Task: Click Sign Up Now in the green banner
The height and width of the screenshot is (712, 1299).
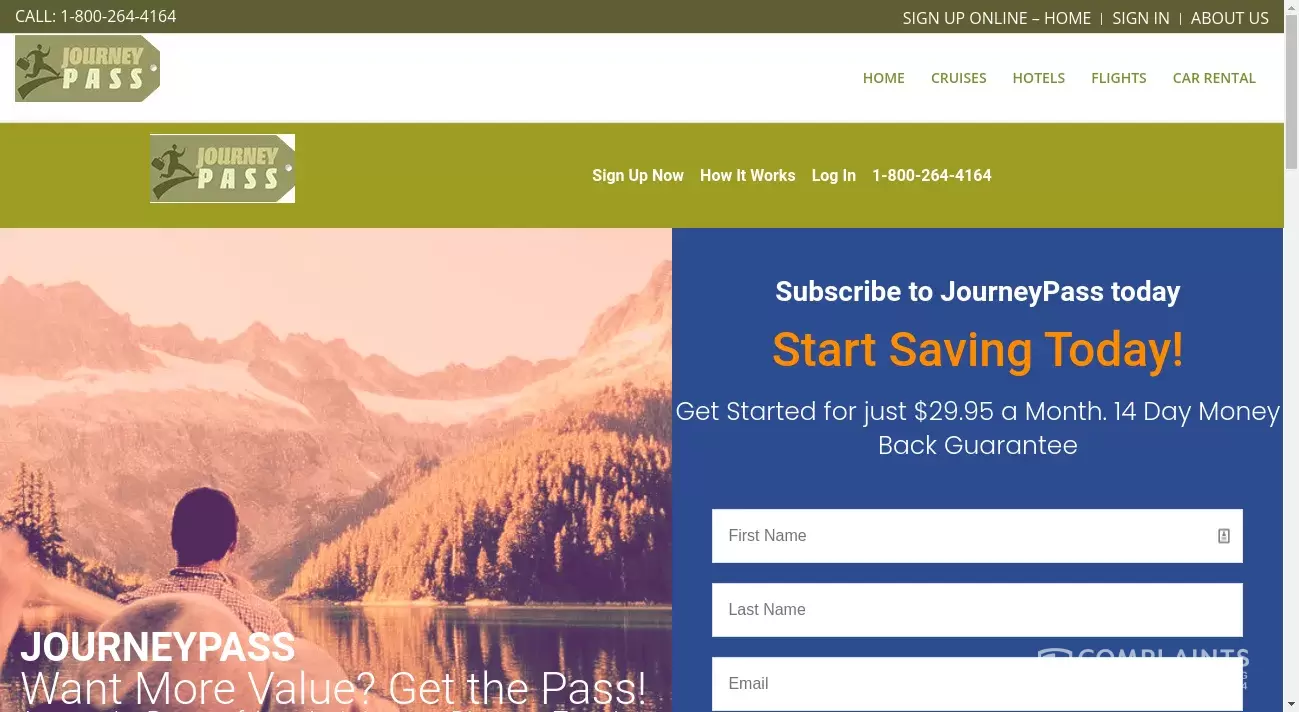Action: point(638,175)
